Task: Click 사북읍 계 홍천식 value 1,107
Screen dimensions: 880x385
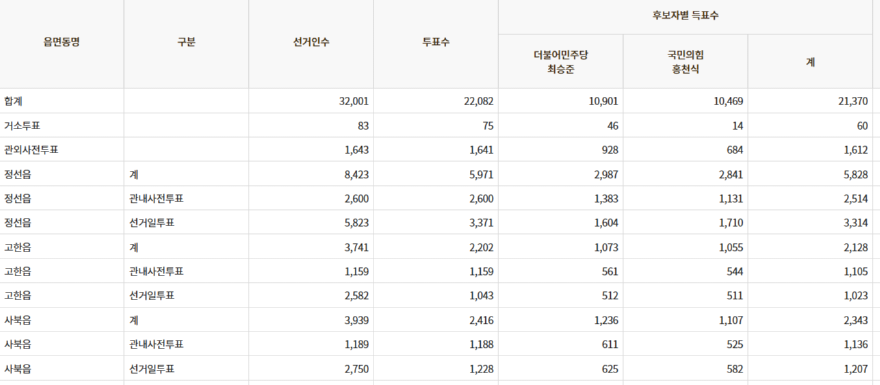Action: point(730,320)
